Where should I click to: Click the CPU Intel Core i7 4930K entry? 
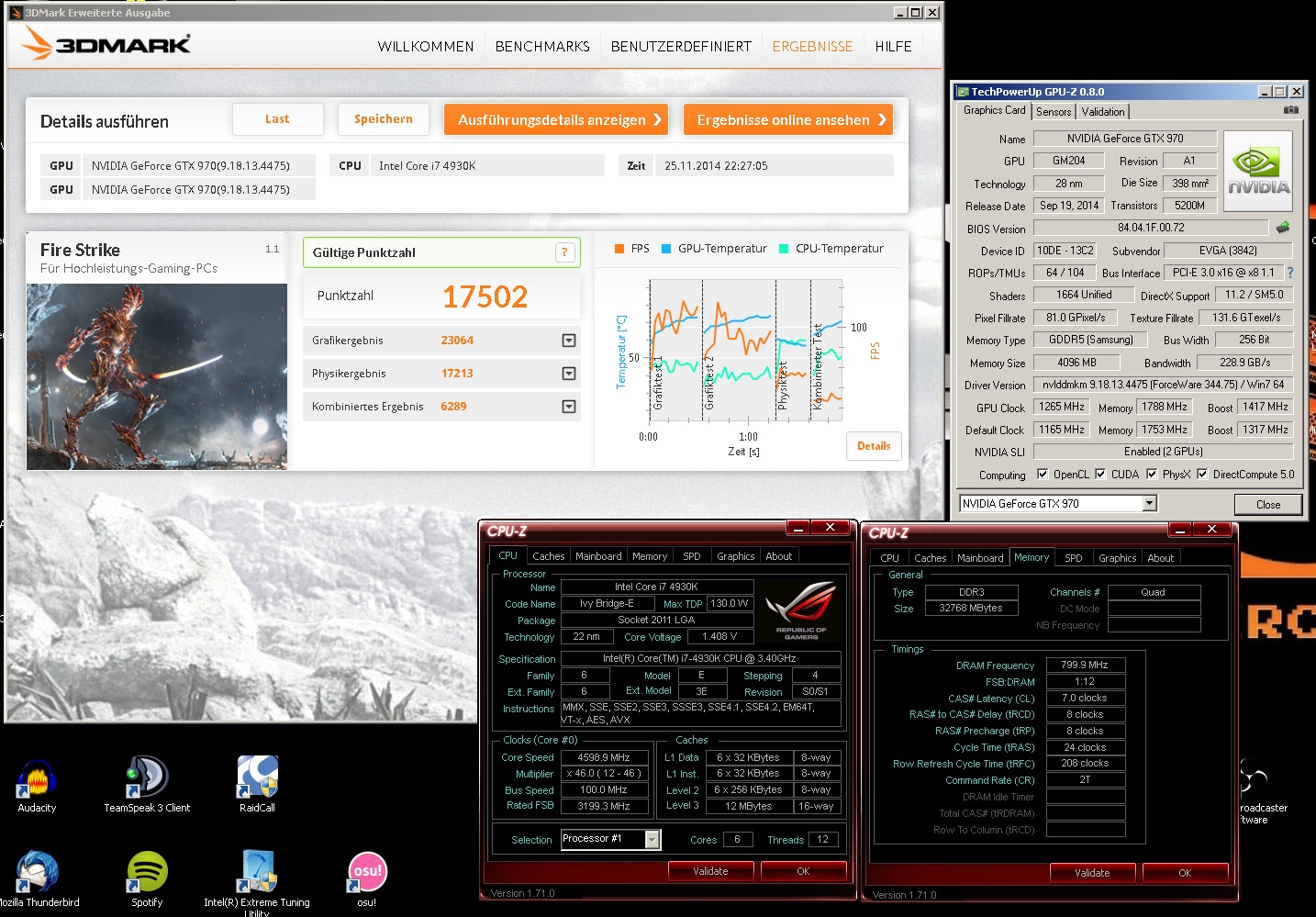(x=468, y=166)
